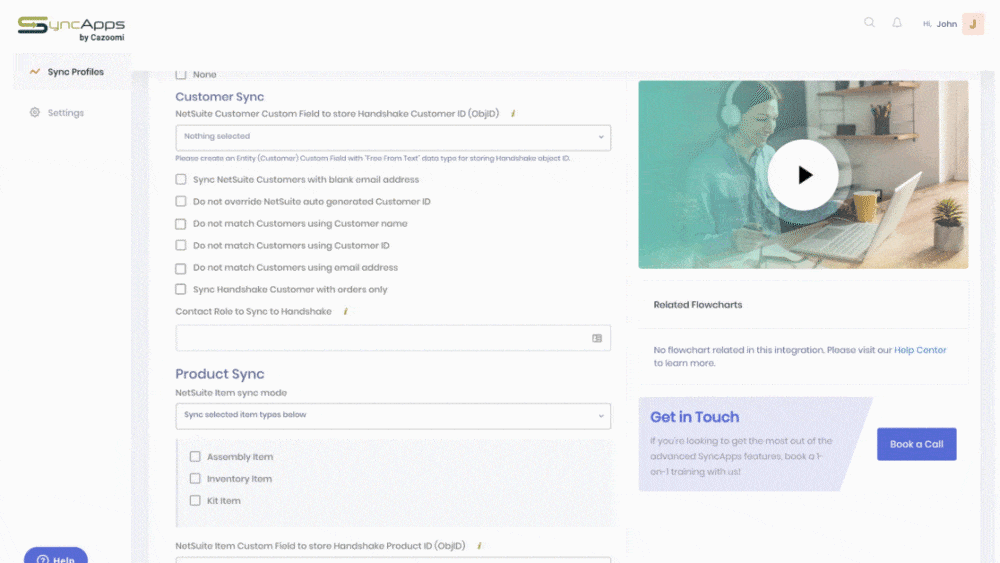This screenshot has height=563, width=1000.
Task: Open Settings in sidebar
Action: pos(66,113)
